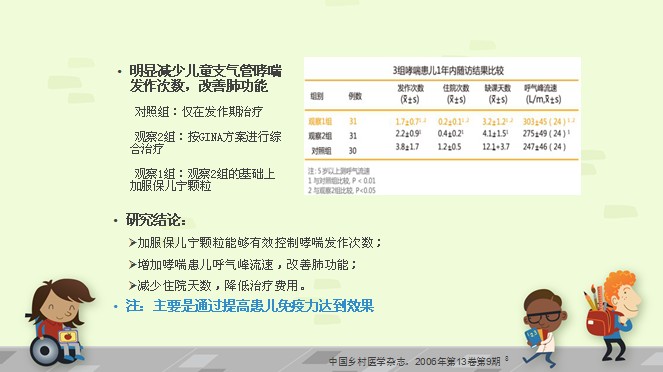This screenshot has width=663, height=372.
Task: Click conclusion '减少住院天数，降低治疗费用'
Action: coord(217,286)
